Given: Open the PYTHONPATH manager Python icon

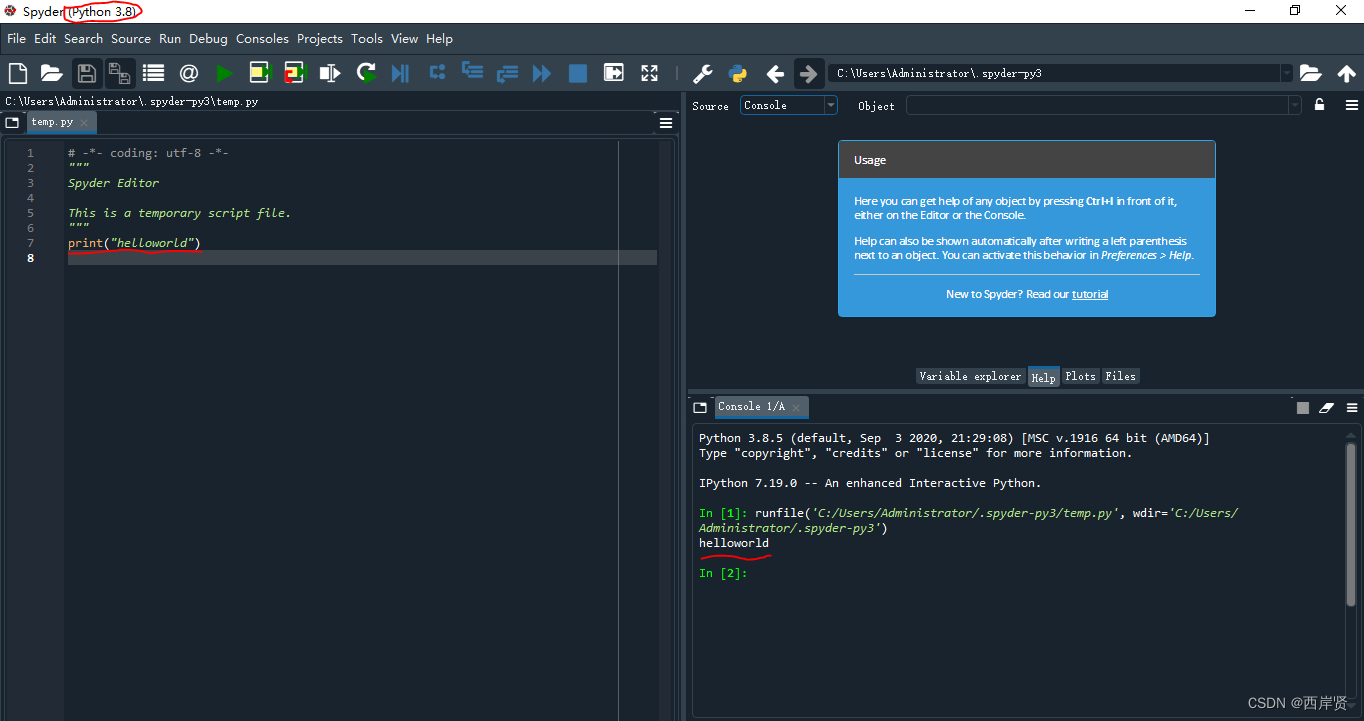Looking at the screenshot, I should point(738,73).
